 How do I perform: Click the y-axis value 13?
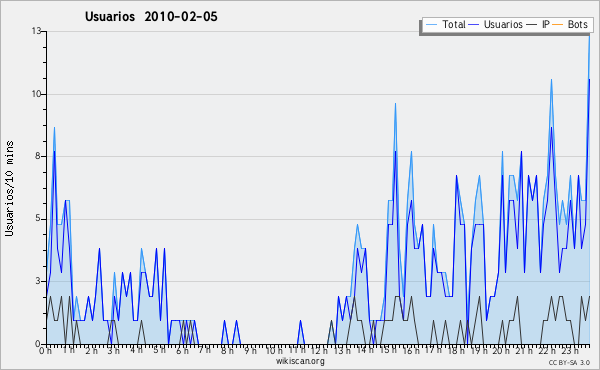(x=36, y=31)
